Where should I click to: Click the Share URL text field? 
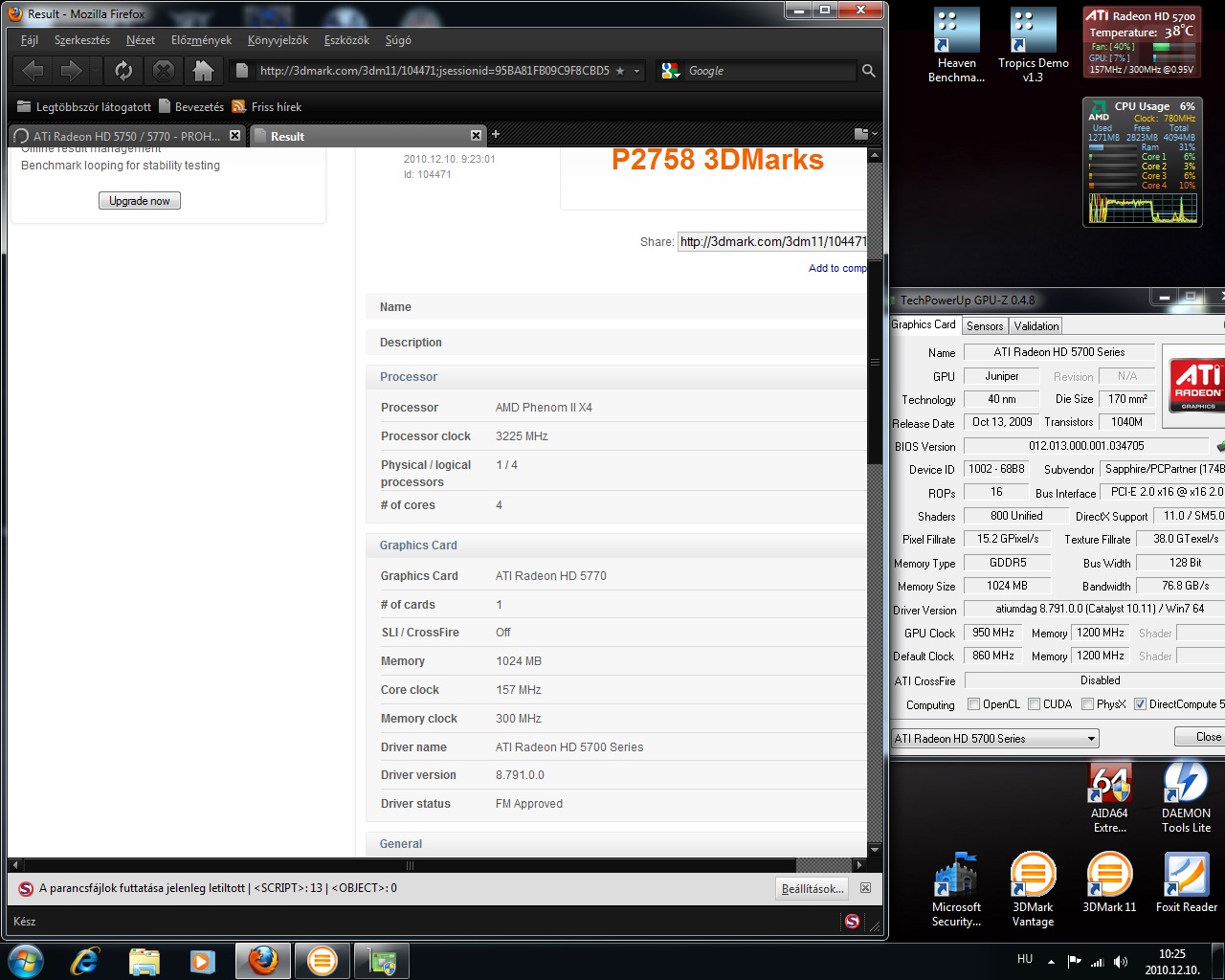[x=772, y=241]
